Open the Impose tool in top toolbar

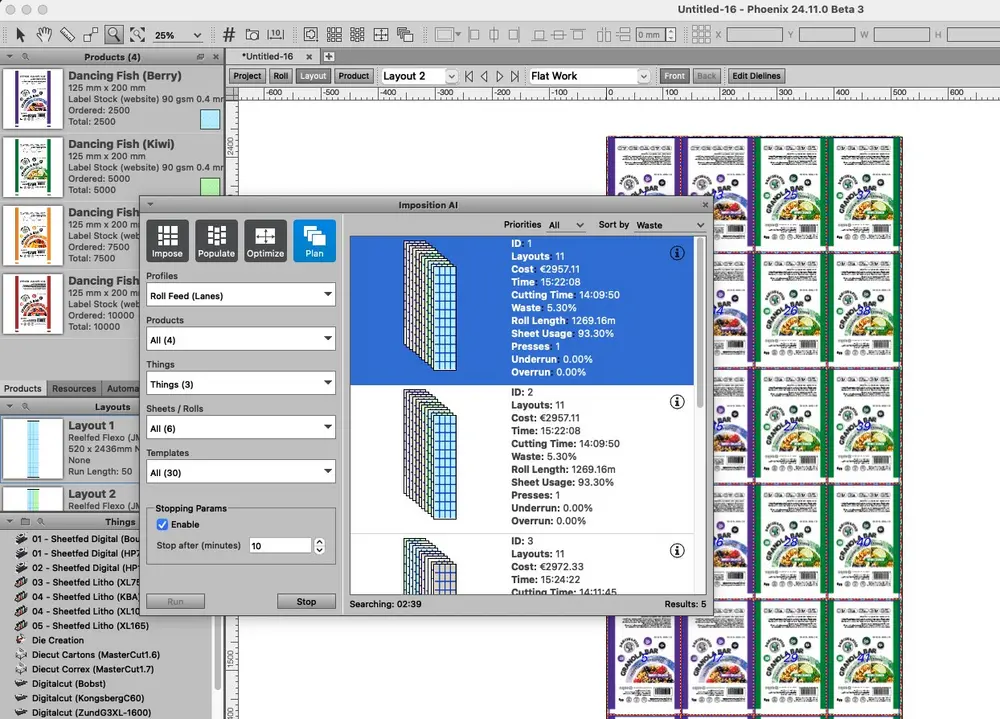pos(334,34)
